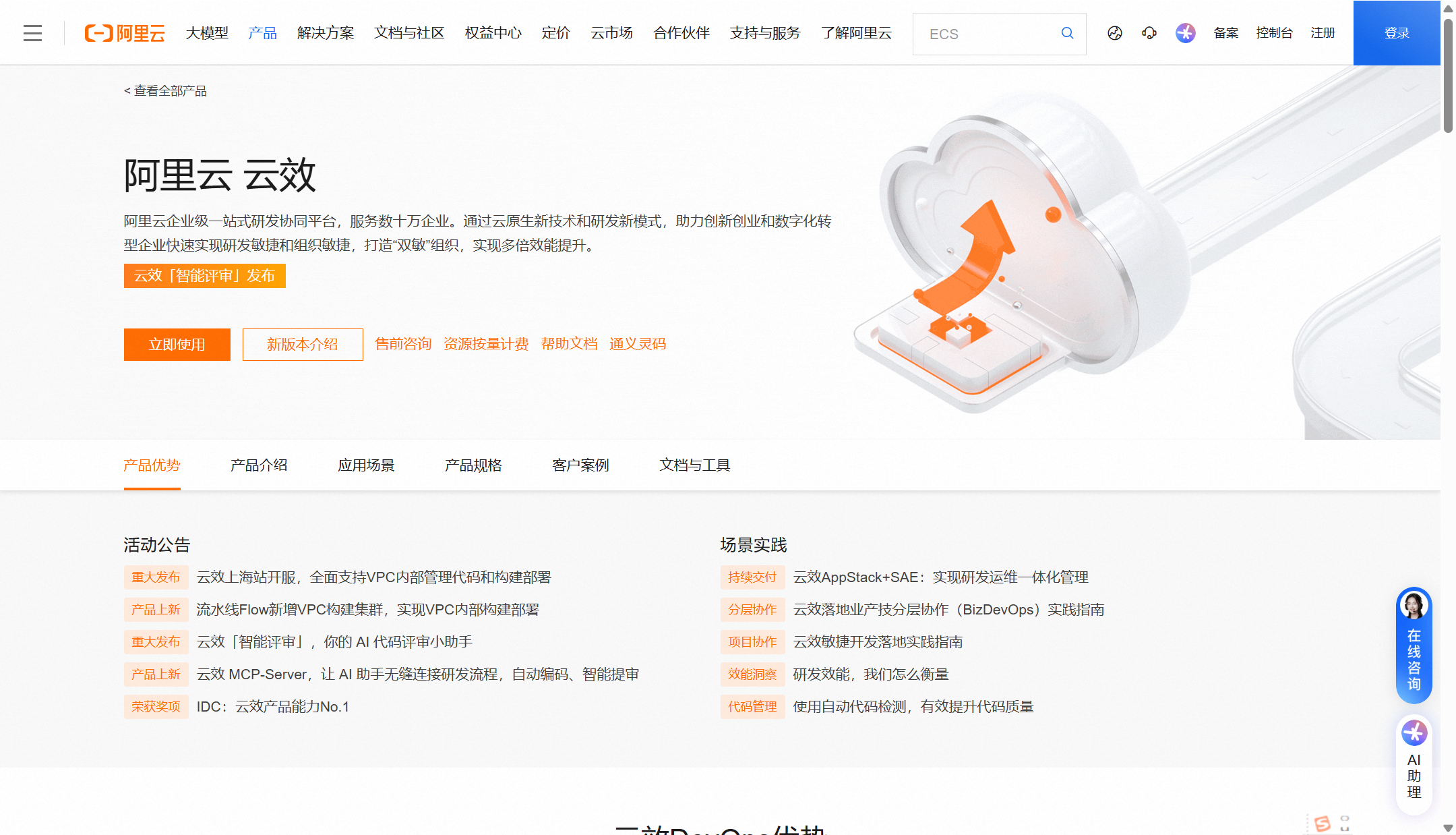The width and height of the screenshot is (1456, 835).
Task: Open the 新版本介绍 link
Action: [303, 344]
